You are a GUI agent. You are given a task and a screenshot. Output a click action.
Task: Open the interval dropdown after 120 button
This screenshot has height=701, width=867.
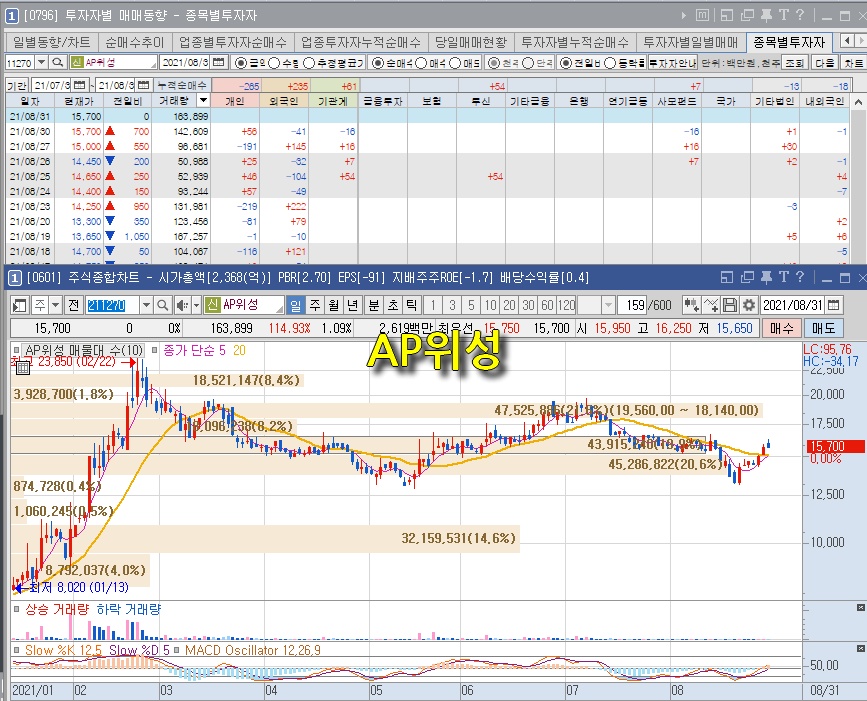pyautogui.click(x=608, y=305)
